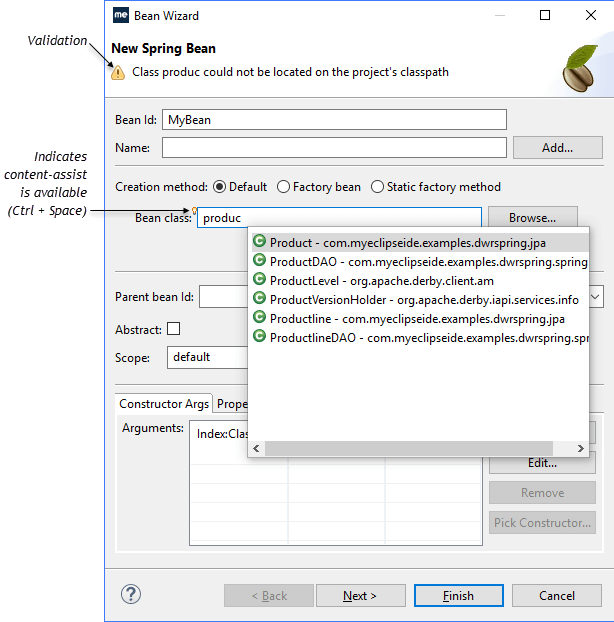This screenshot has width=614, height=622.
Task: Choose the ProductVersionHolder suggestion
Action: coord(420,300)
